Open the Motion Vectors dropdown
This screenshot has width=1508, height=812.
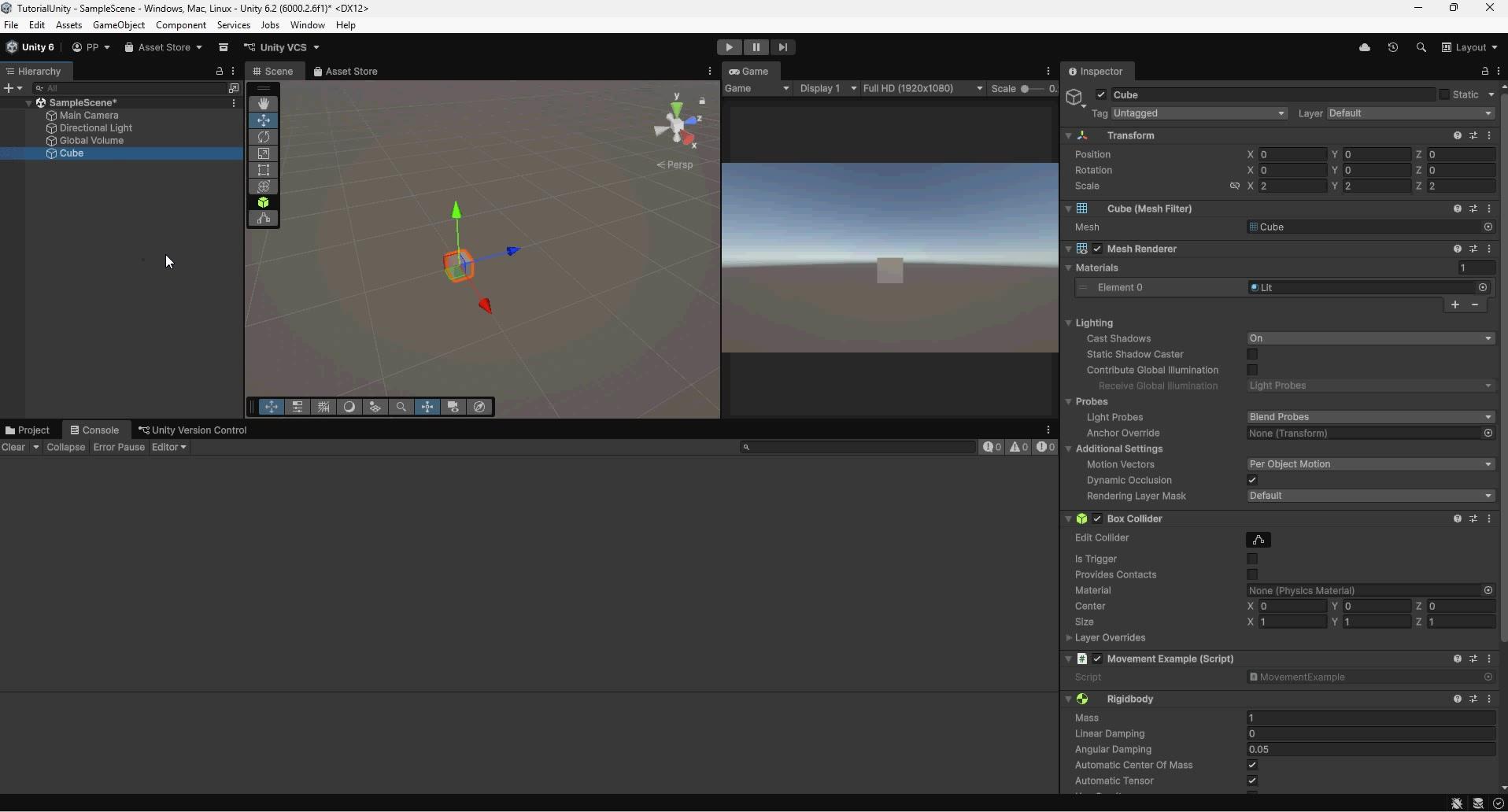click(1371, 465)
